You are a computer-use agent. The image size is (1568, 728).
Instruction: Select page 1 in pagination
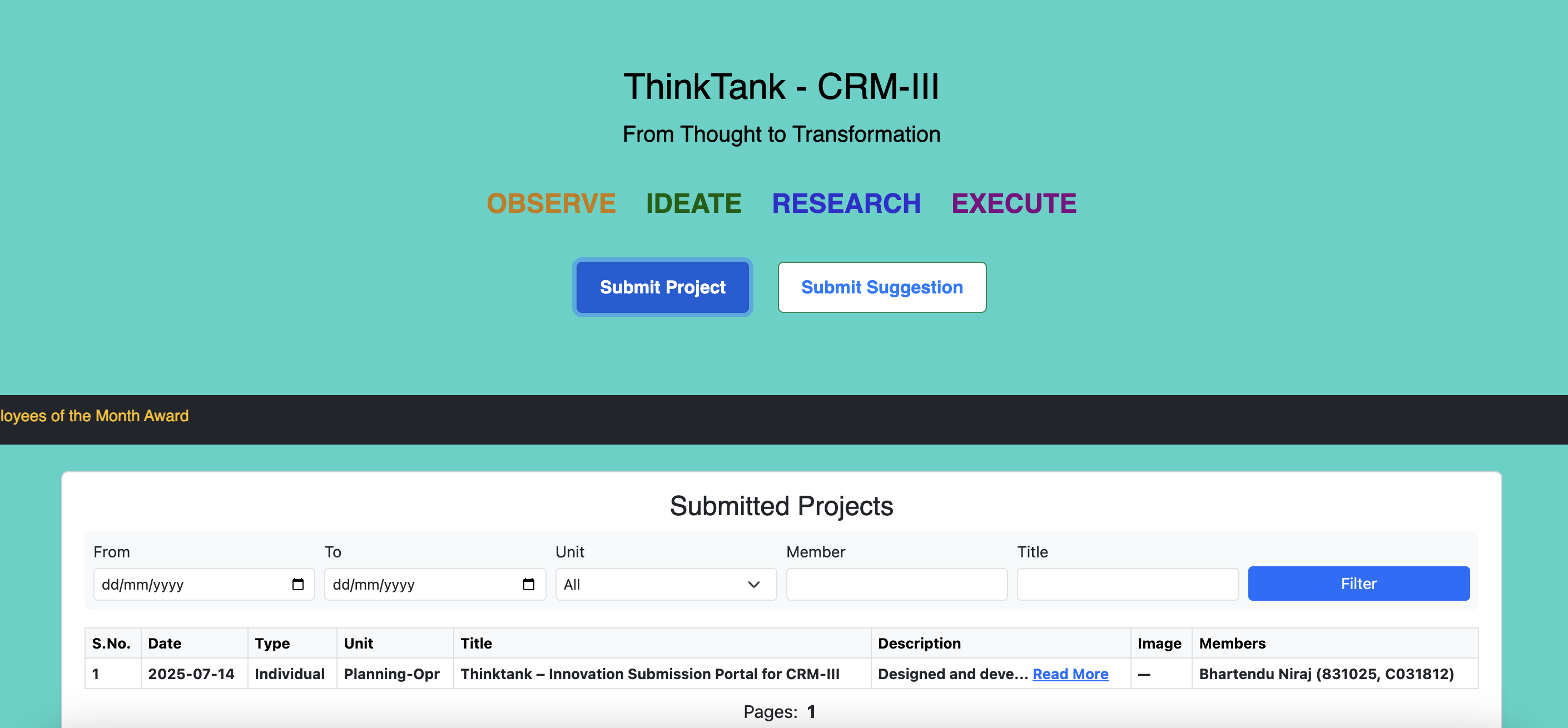[811, 711]
